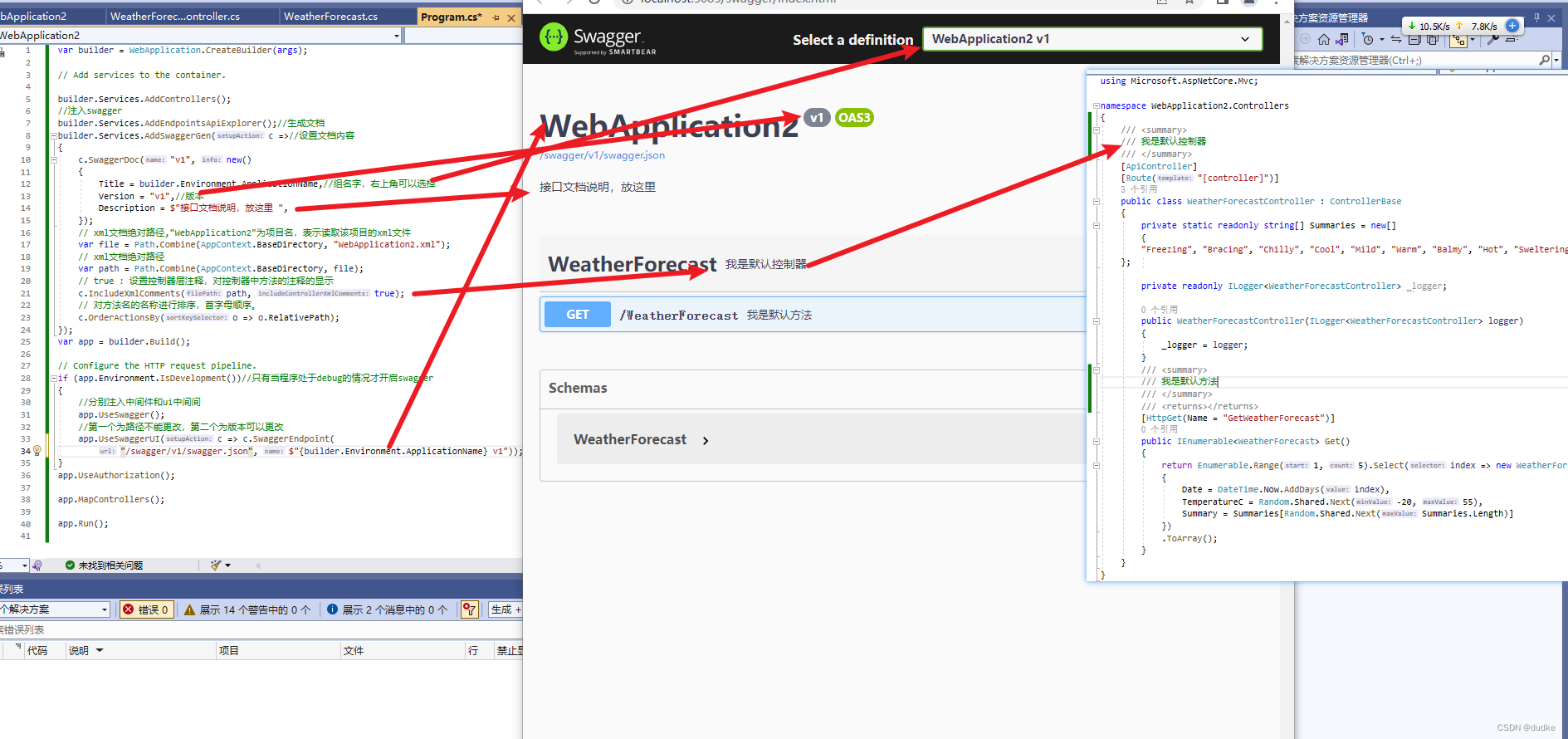Click the Swagger logo
The image size is (1568, 739).
[x=598, y=38]
